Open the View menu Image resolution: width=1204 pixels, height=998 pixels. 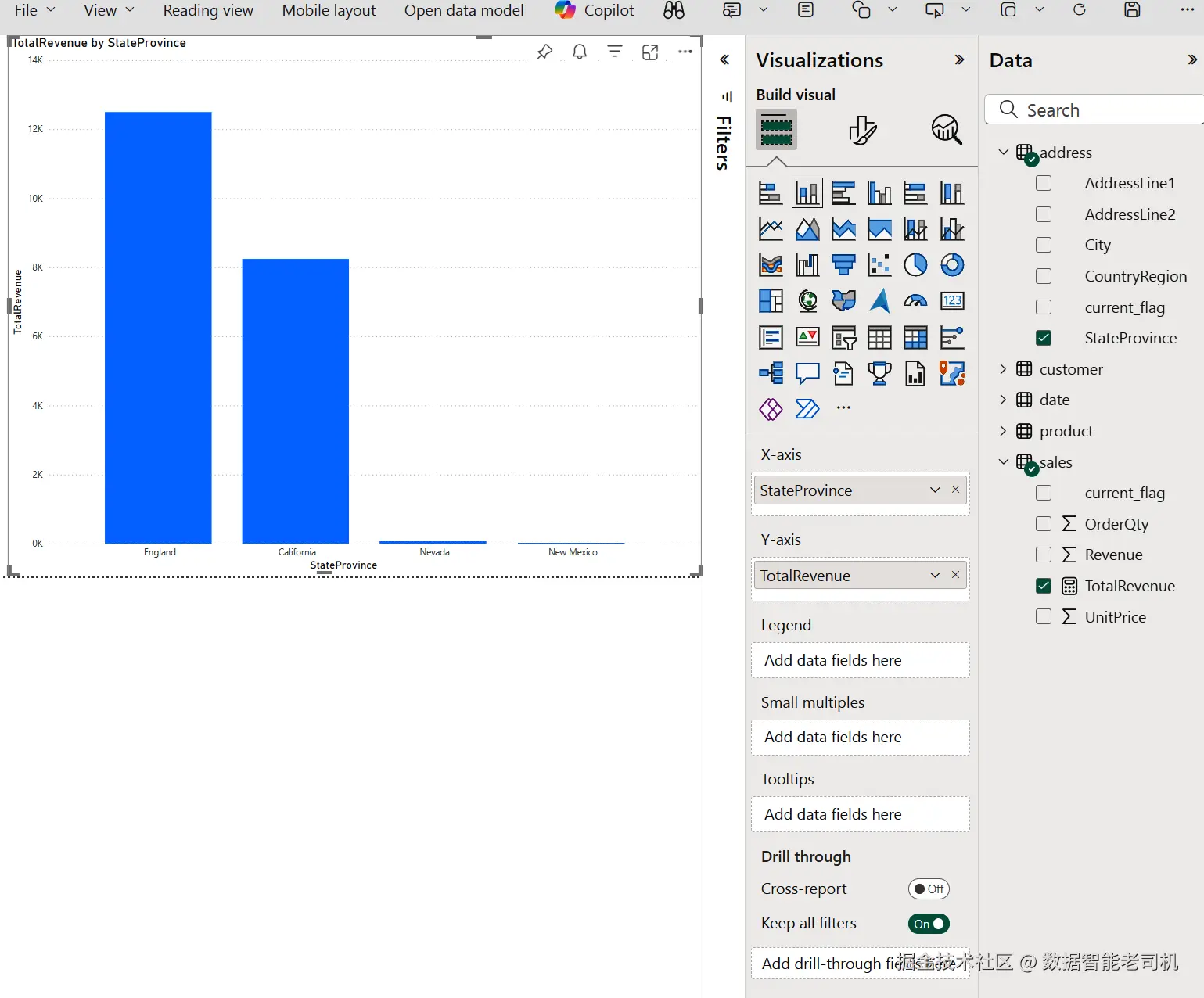pyautogui.click(x=109, y=10)
